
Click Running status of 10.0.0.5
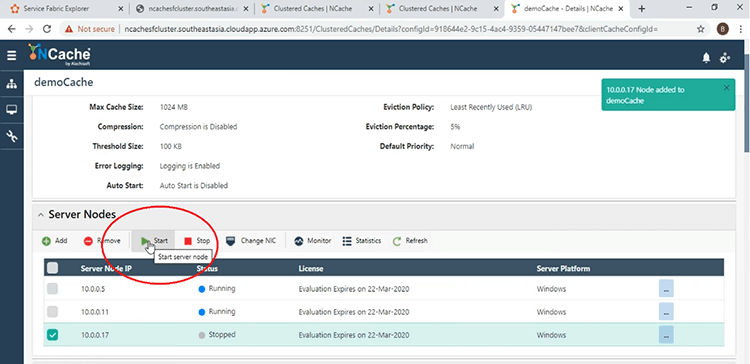pyautogui.click(x=217, y=289)
